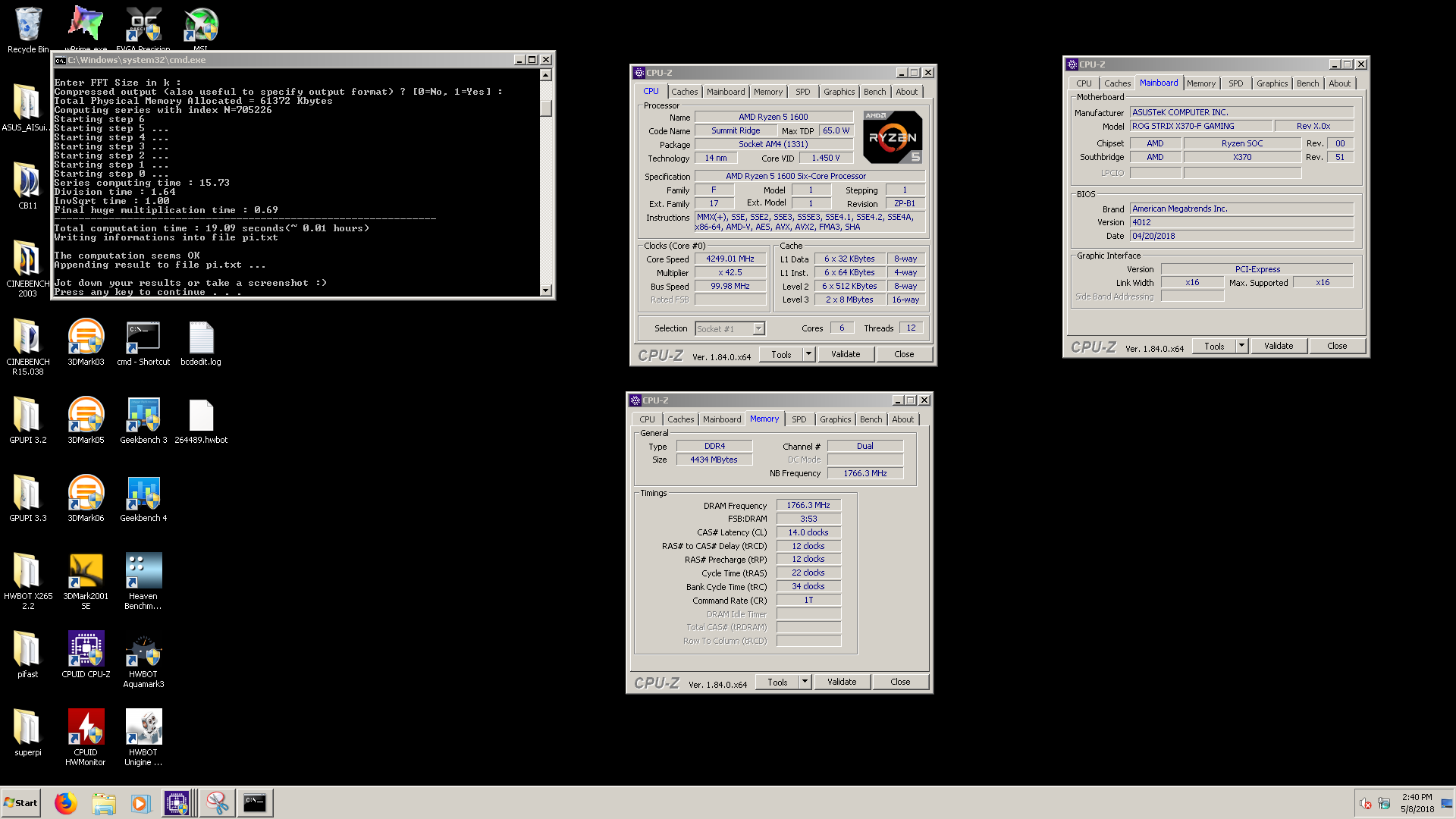Launch the 3DMark2001 SE shortcut

tap(86, 581)
